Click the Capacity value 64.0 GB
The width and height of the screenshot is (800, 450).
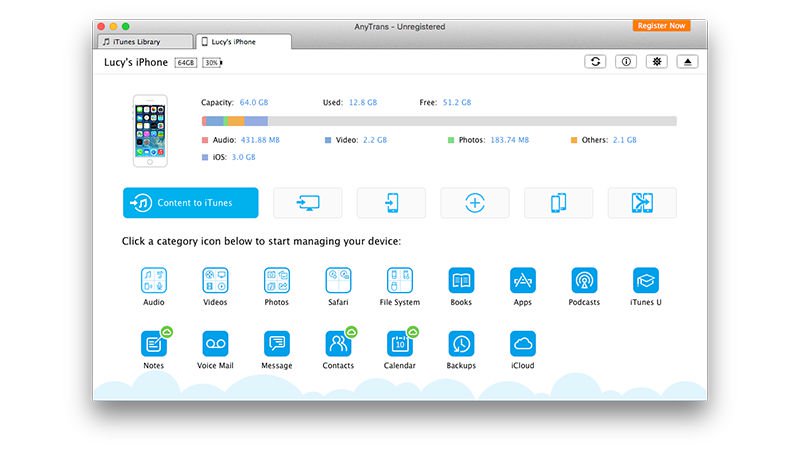point(254,103)
